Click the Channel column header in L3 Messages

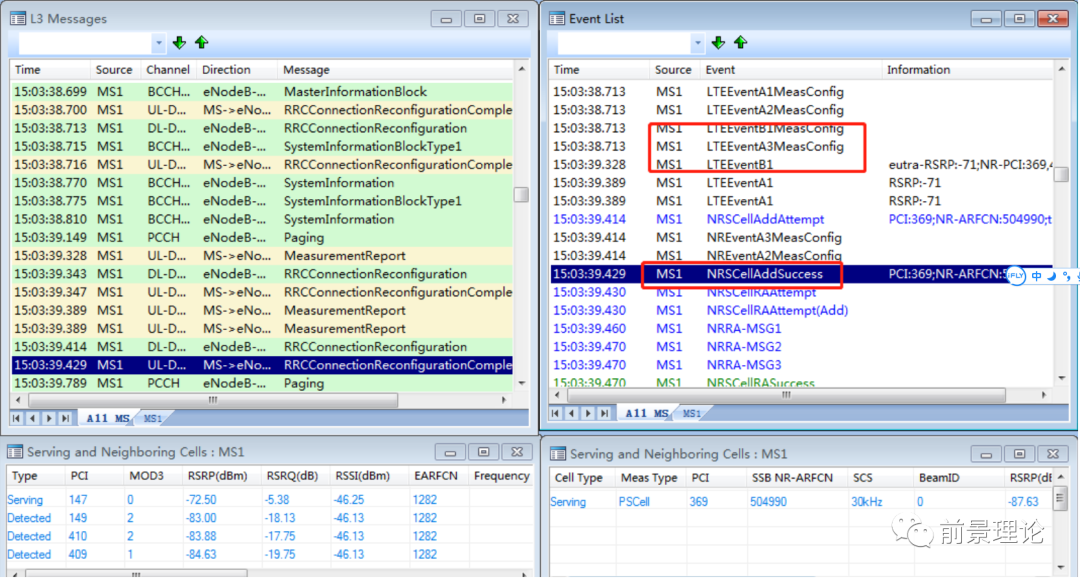(168, 70)
